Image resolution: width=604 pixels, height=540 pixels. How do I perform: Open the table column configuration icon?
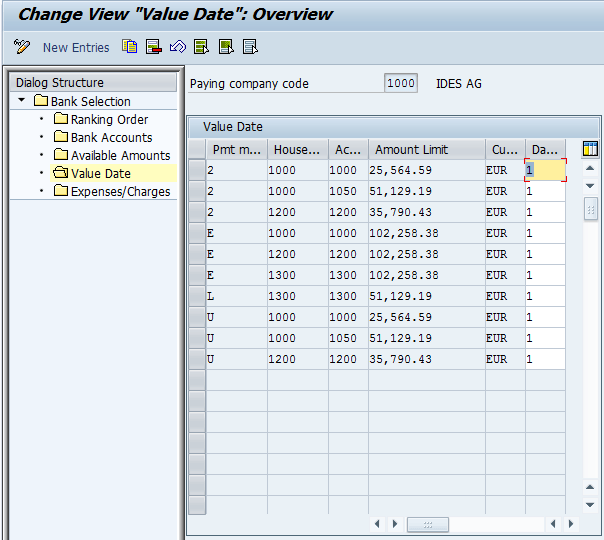[x=590, y=149]
